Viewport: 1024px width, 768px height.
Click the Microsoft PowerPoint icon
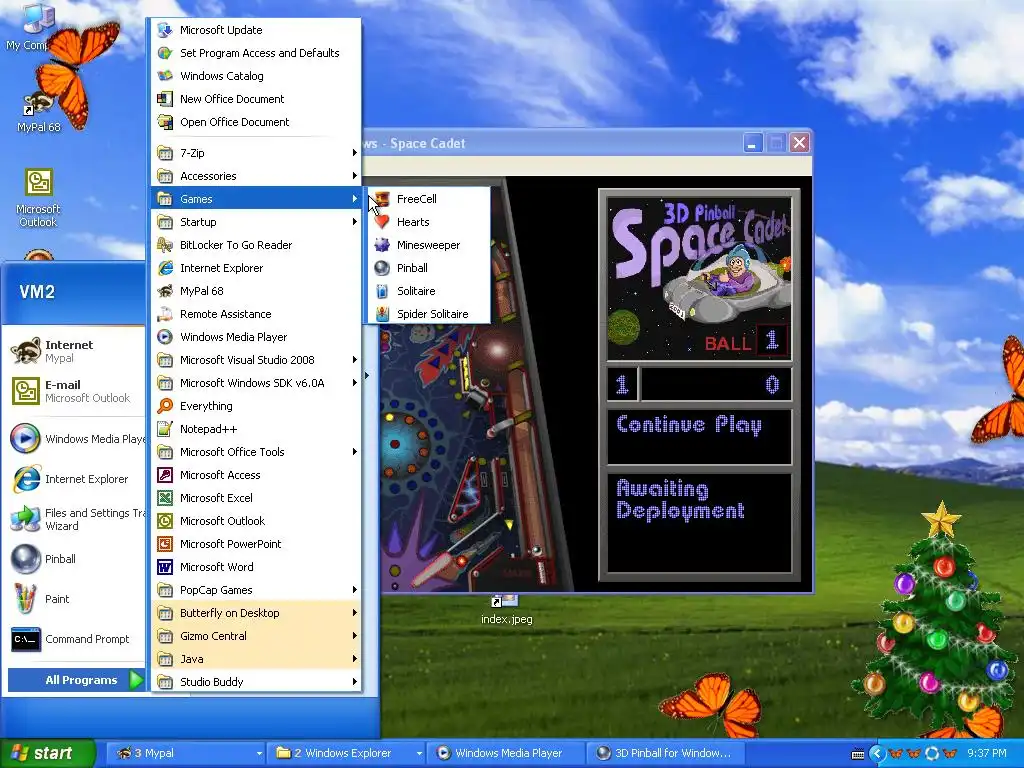tap(165, 544)
